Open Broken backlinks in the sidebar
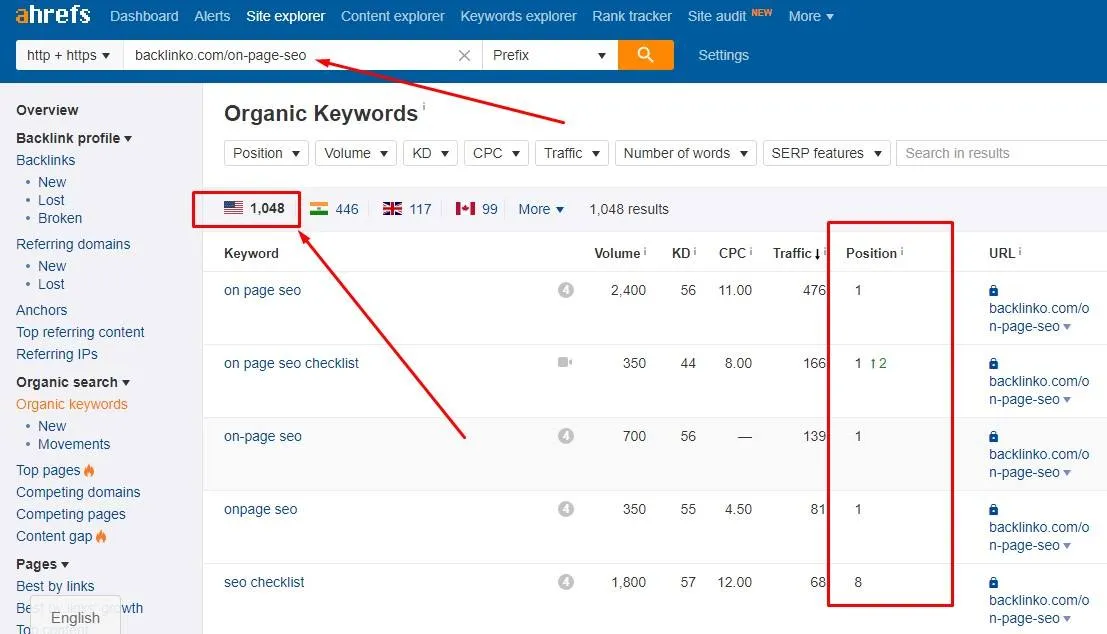The width and height of the screenshot is (1107, 634). click(x=60, y=218)
